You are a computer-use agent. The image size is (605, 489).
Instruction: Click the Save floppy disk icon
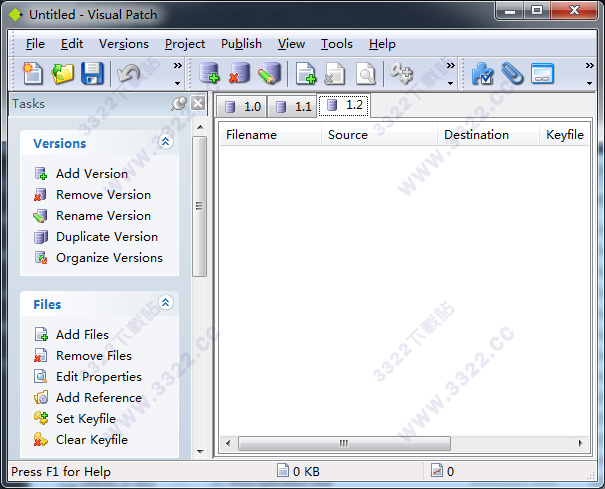92,73
